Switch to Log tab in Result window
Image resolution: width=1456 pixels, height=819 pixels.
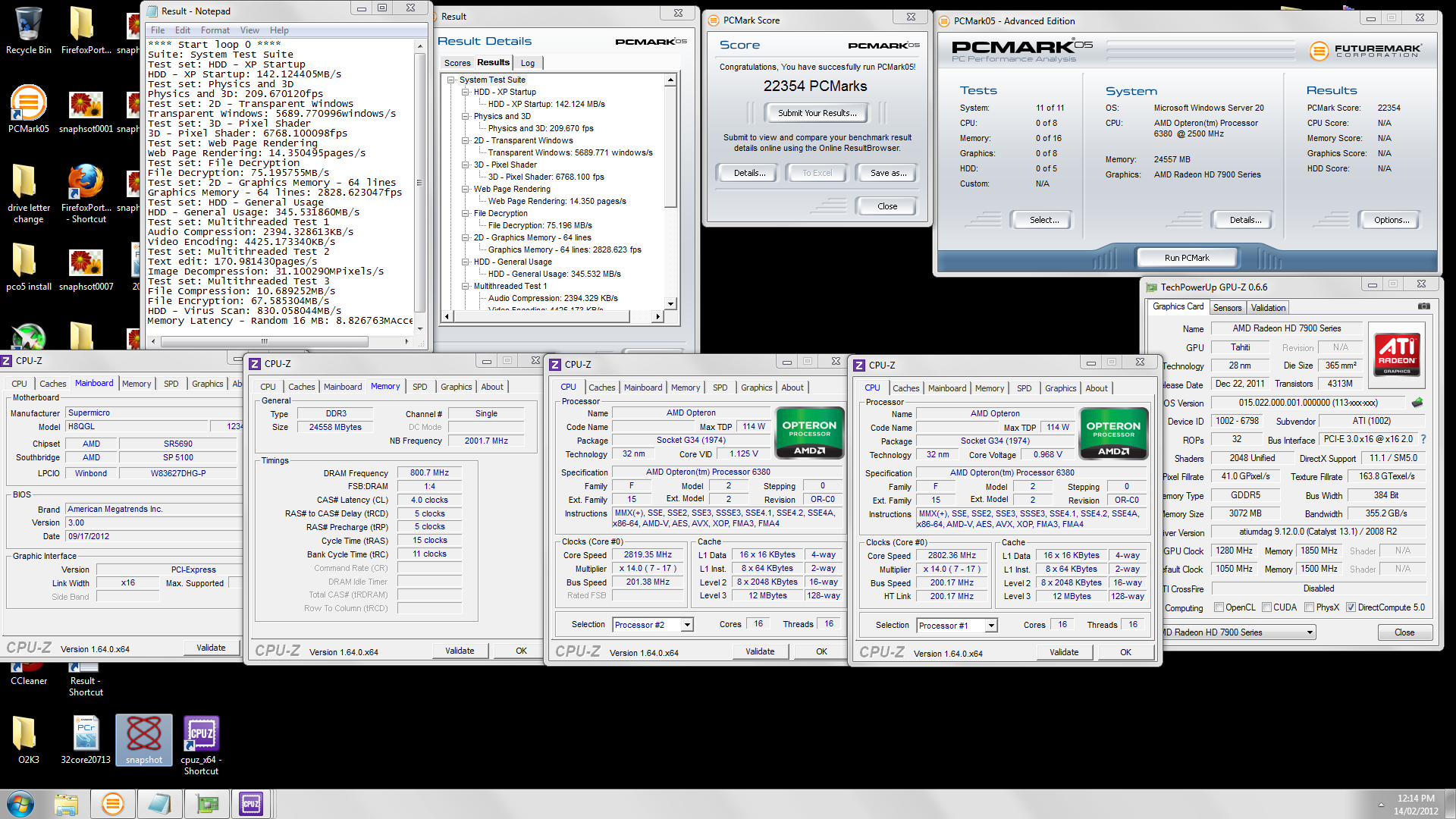528,63
